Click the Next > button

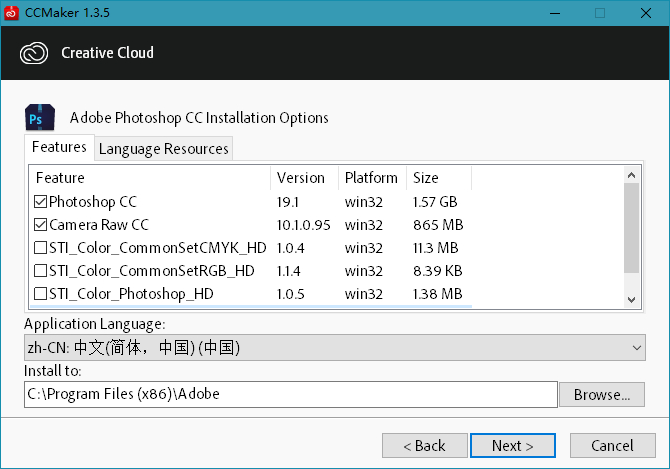tap(513, 446)
